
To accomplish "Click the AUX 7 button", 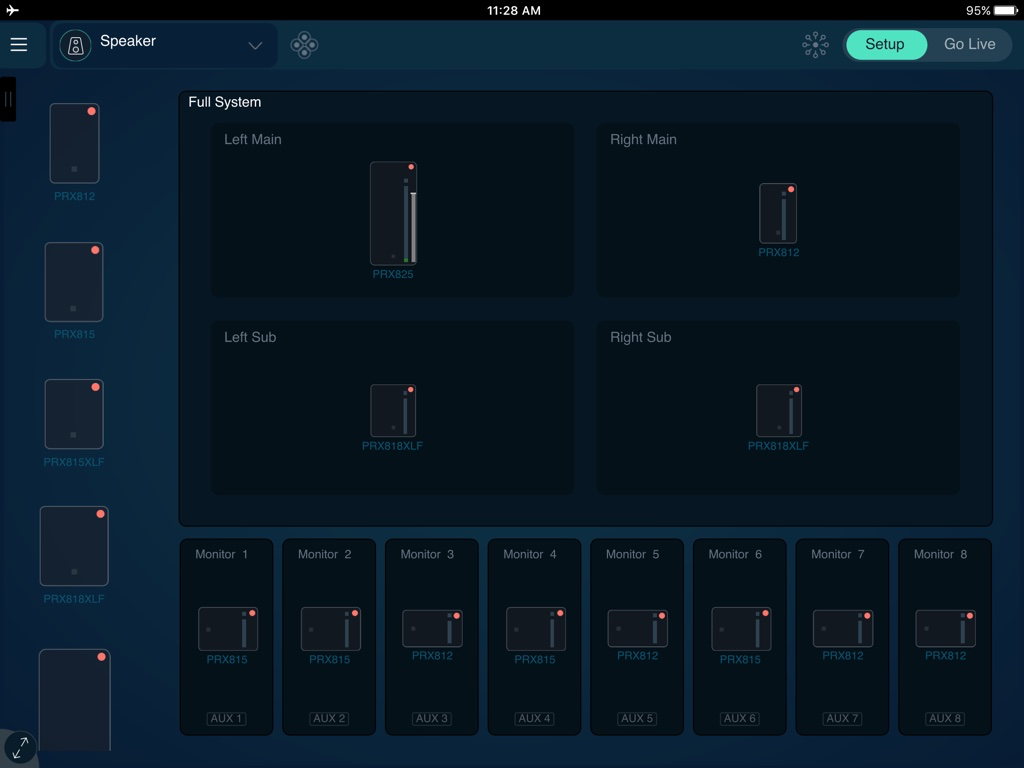I will click(842, 718).
